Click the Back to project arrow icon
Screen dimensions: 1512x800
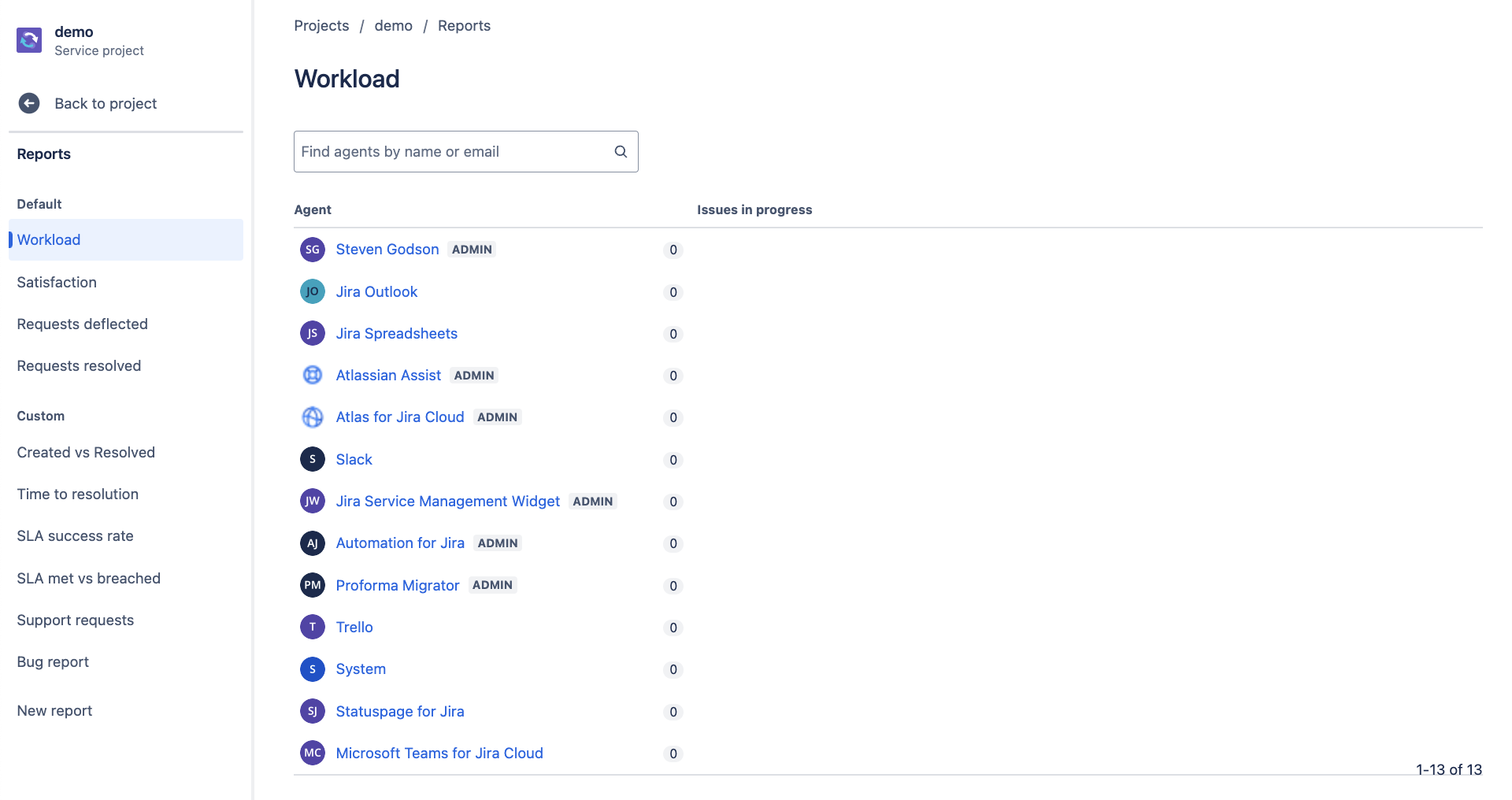pos(29,103)
